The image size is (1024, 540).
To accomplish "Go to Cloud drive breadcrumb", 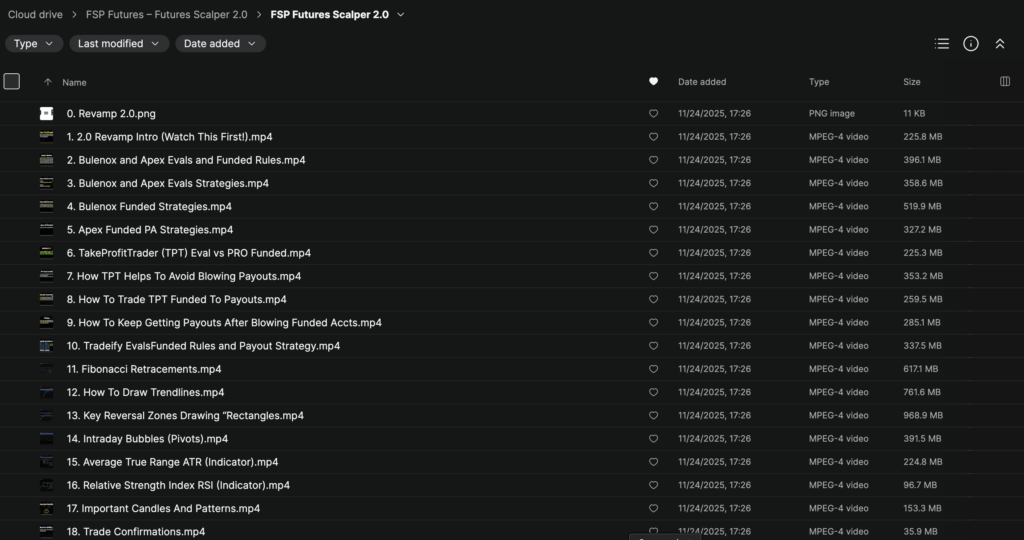I will (35, 15).
